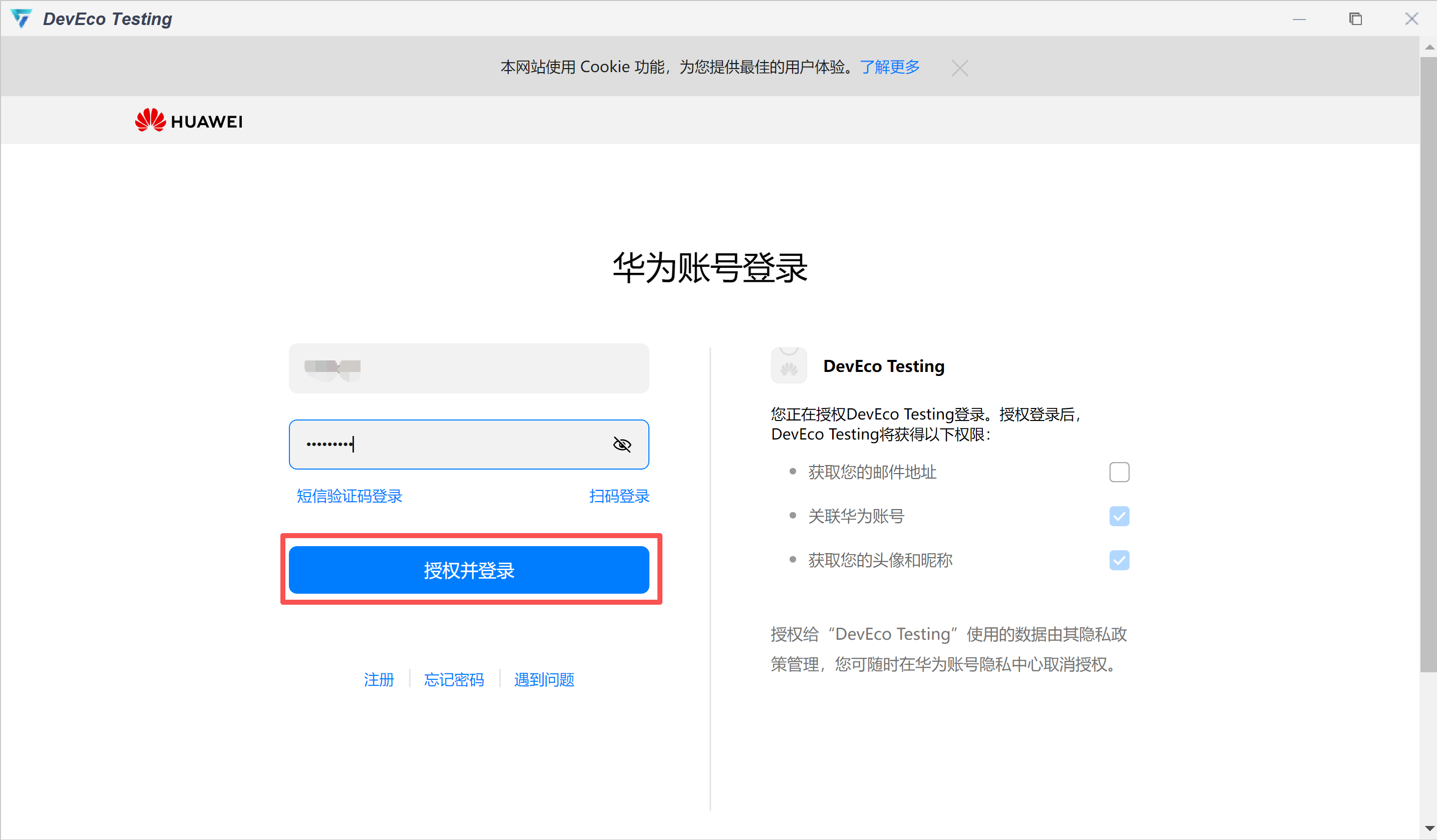Switch to 扫码登录 QR login
Image resolution: width=1437 pixels, height=840 pixels.
619,496
